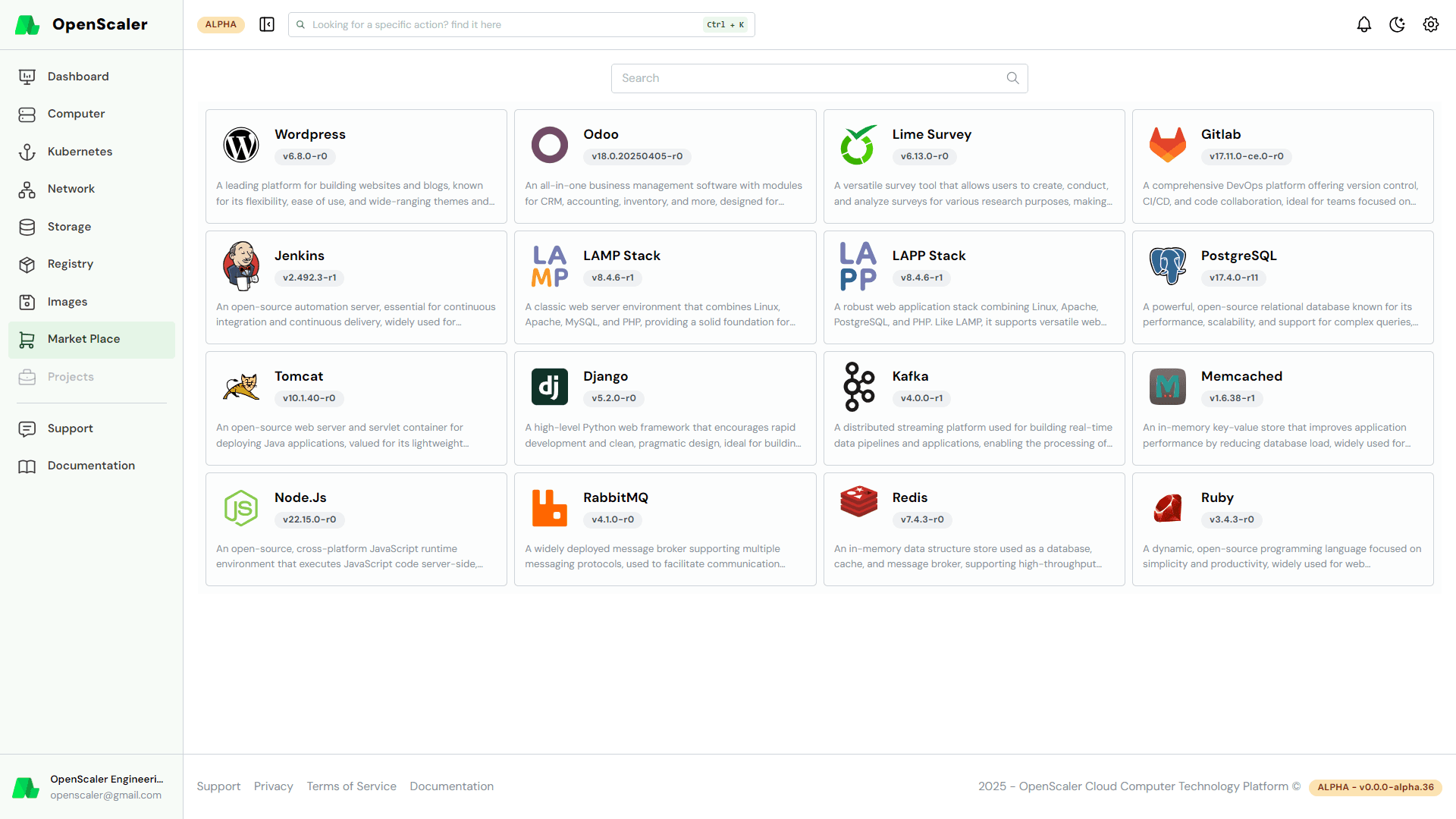Image resolution: width=1456 pixels, height=819 pixels.
Task: Click Computer server icon in sidebar
Action: pyautogui.click(x=27, y=114)
